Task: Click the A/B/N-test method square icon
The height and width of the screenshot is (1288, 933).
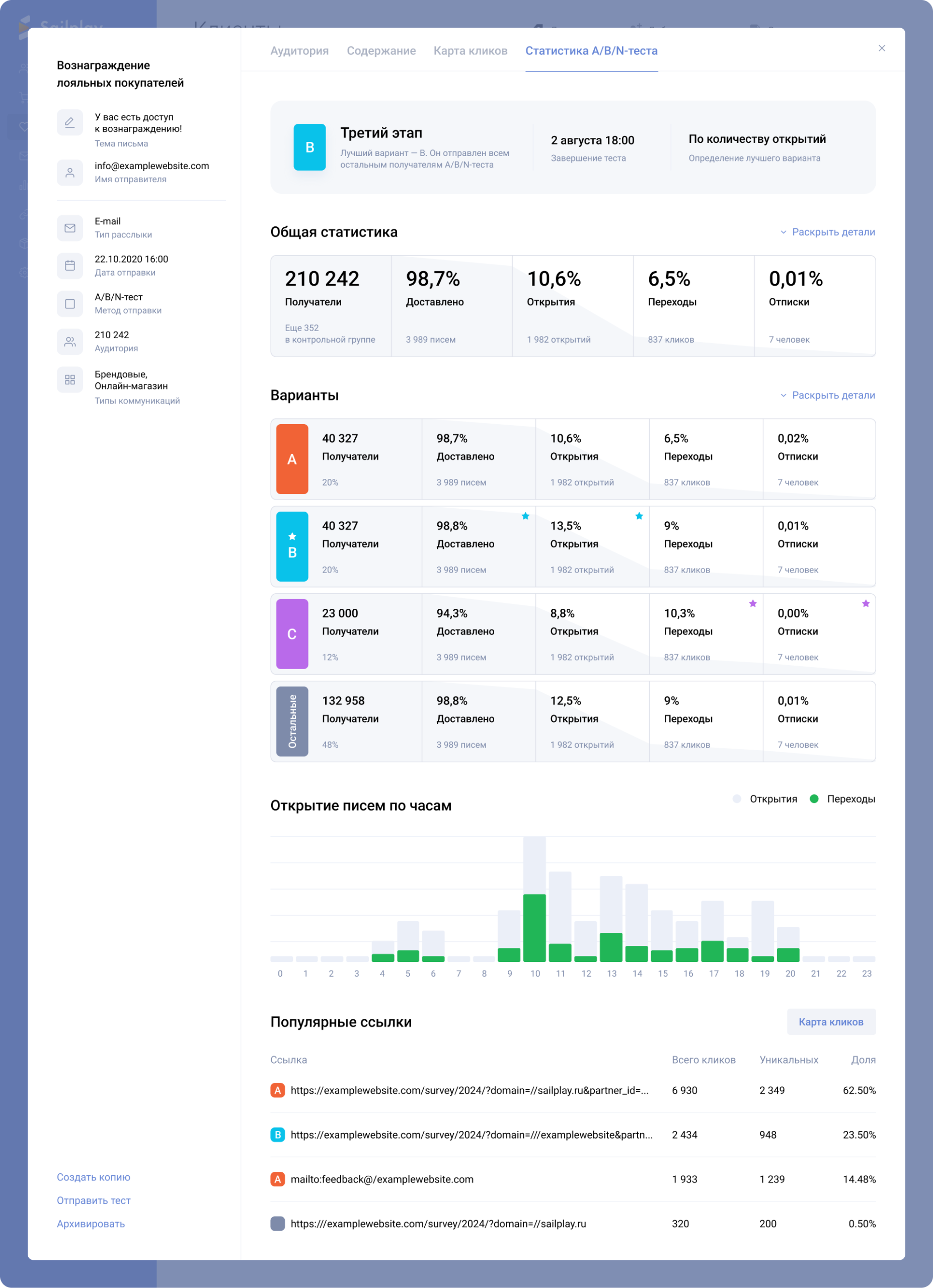Action: pyautogui.click(x=70, y=304)
